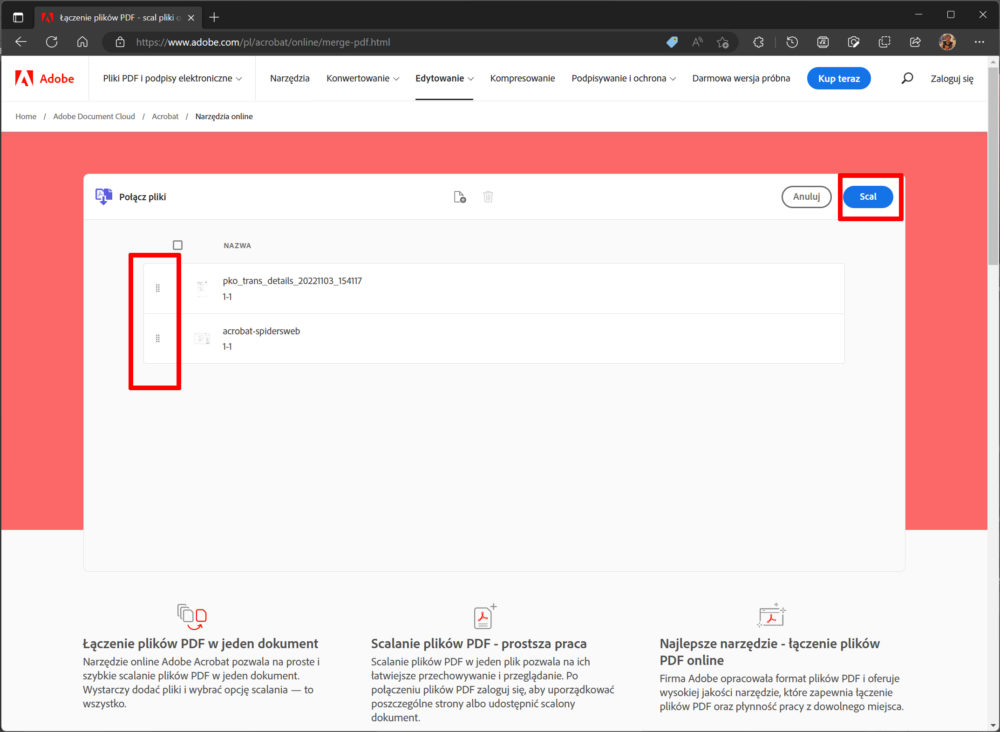Open the shopping price tag icon
Image resolution: width=1000 pixels, height=732 pixels.
(x=672, y=42)
